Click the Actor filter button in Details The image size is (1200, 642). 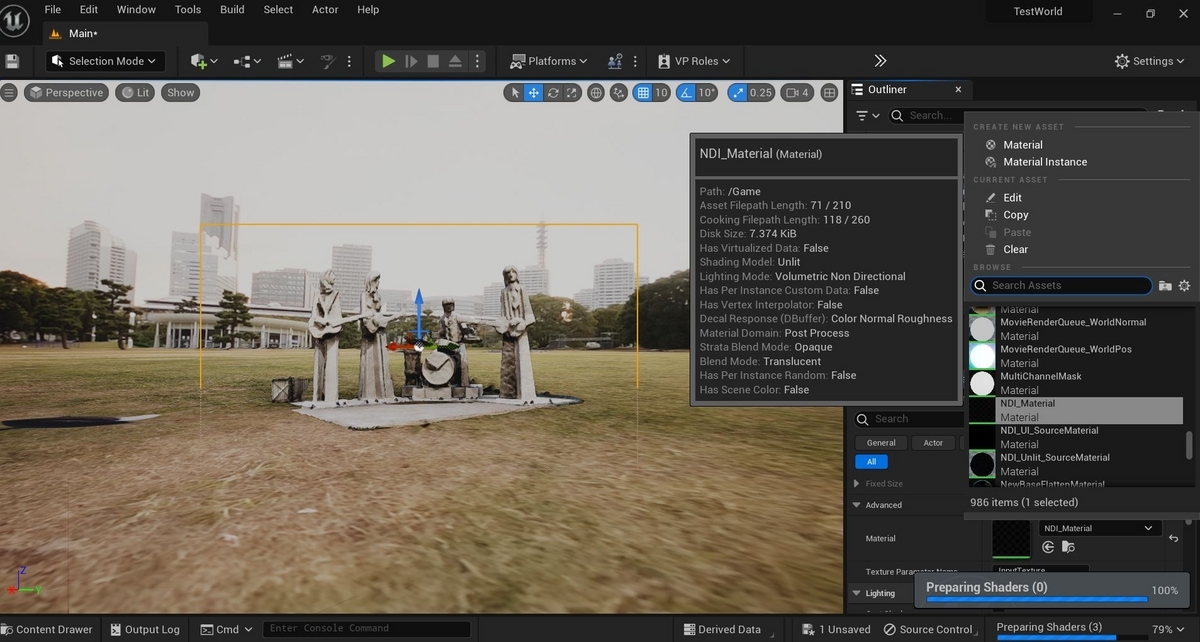pos(933,443)
